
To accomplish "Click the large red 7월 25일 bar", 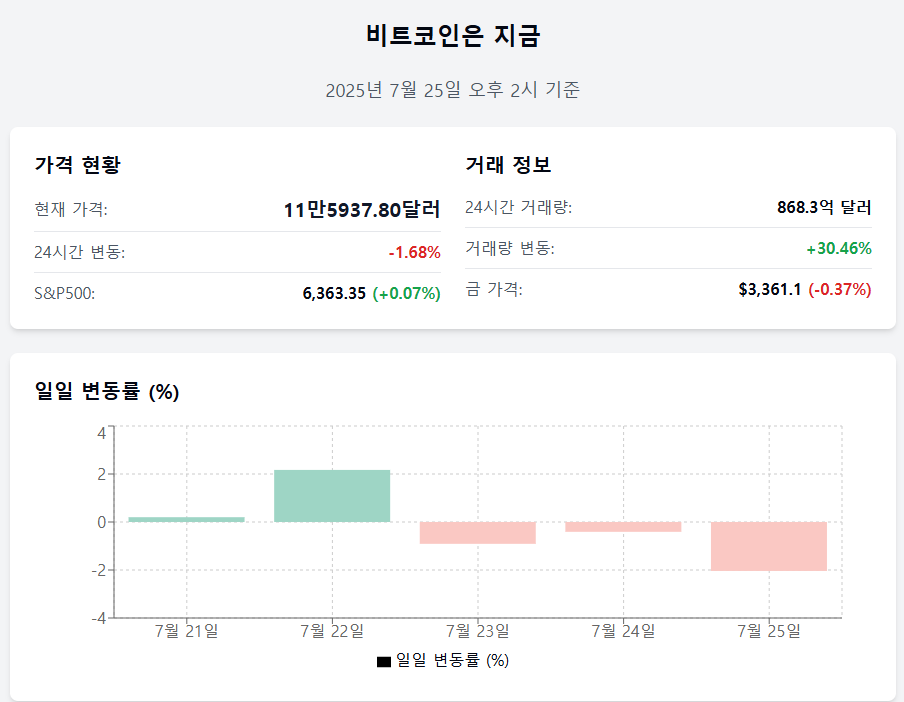I will click(x=769, y=546).
